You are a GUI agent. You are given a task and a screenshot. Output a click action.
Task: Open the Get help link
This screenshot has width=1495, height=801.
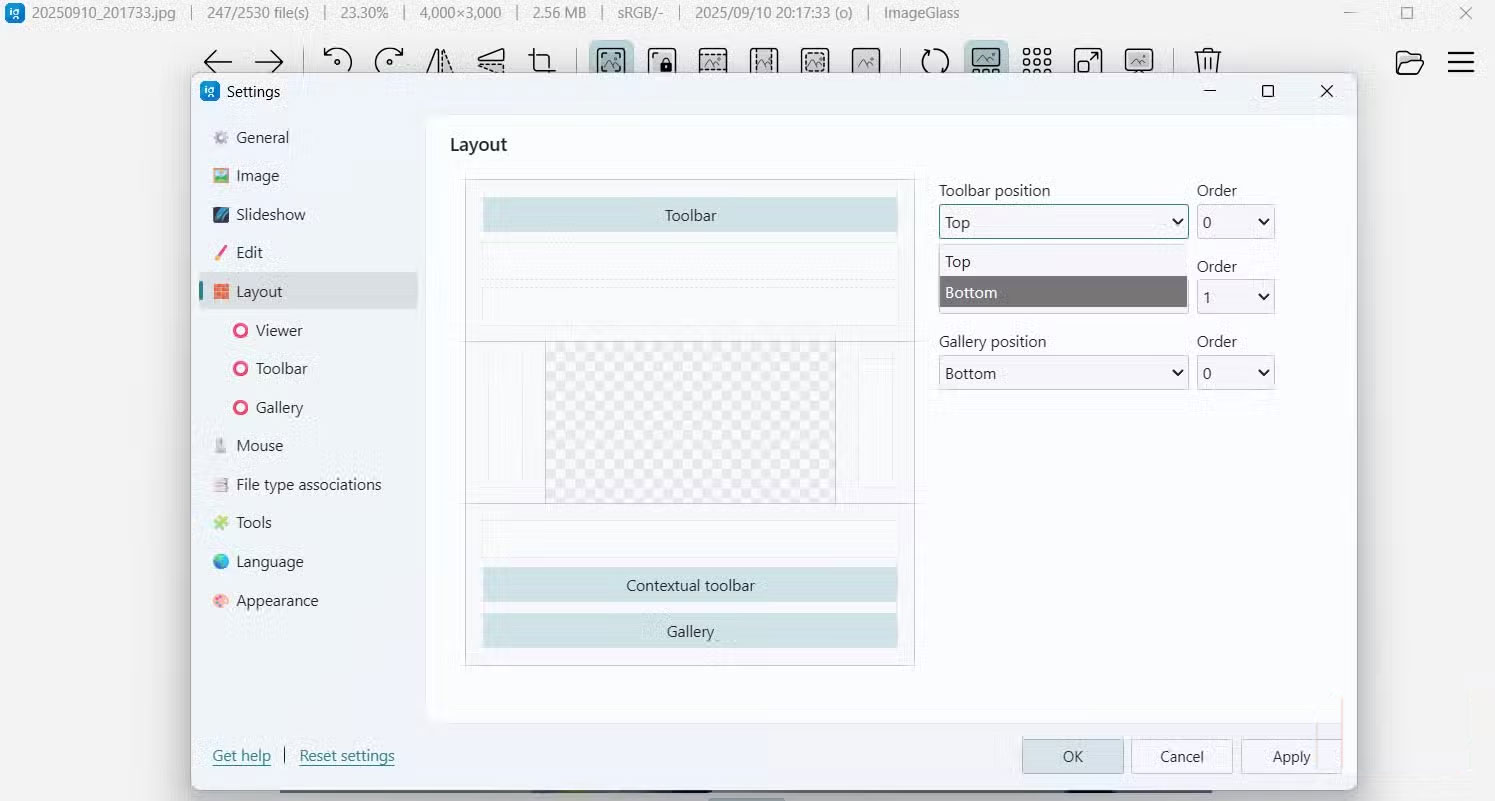tap(242, 755)
